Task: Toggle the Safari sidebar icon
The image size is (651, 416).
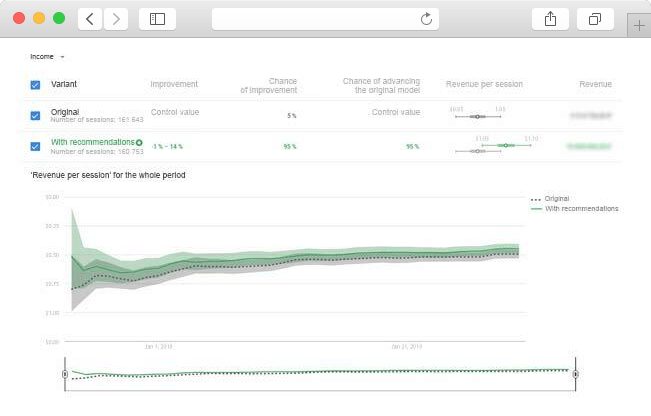Action: tap(157, 19)
